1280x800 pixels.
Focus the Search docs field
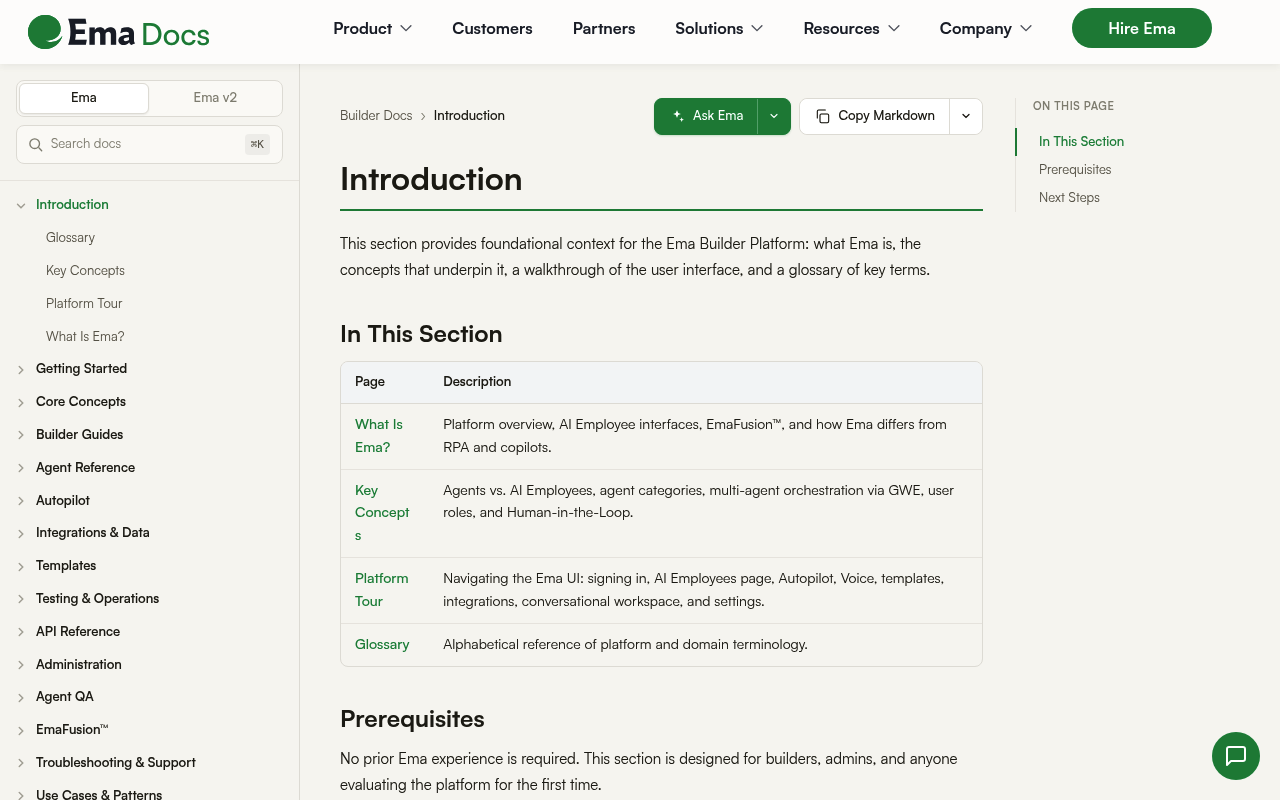[149, 144]
